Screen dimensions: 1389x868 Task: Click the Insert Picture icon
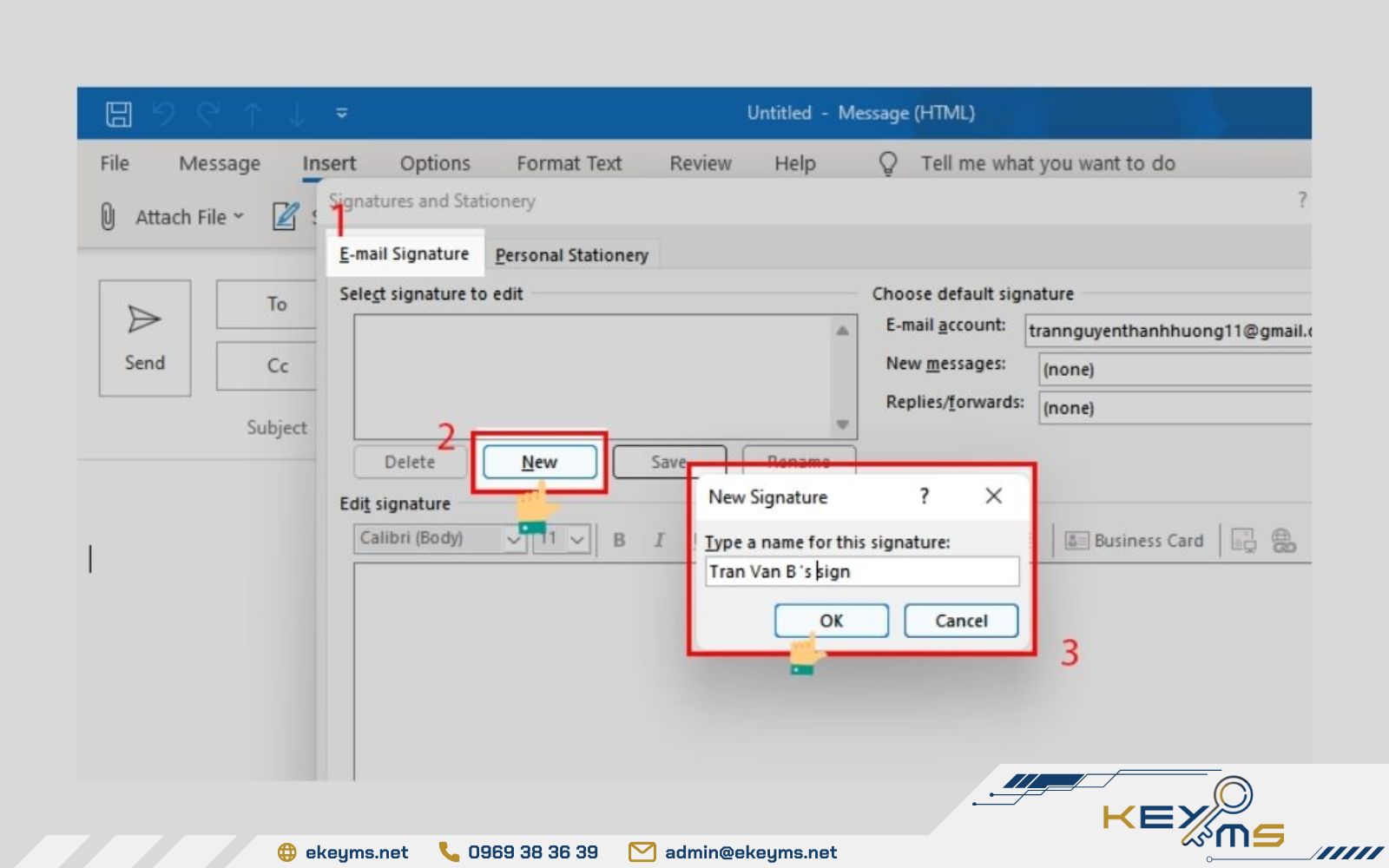click(x=1243, y=541)
